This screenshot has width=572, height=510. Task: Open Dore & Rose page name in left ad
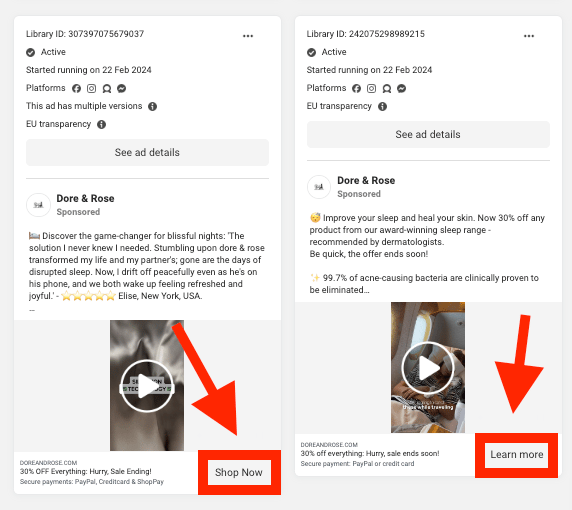[85, 198]
